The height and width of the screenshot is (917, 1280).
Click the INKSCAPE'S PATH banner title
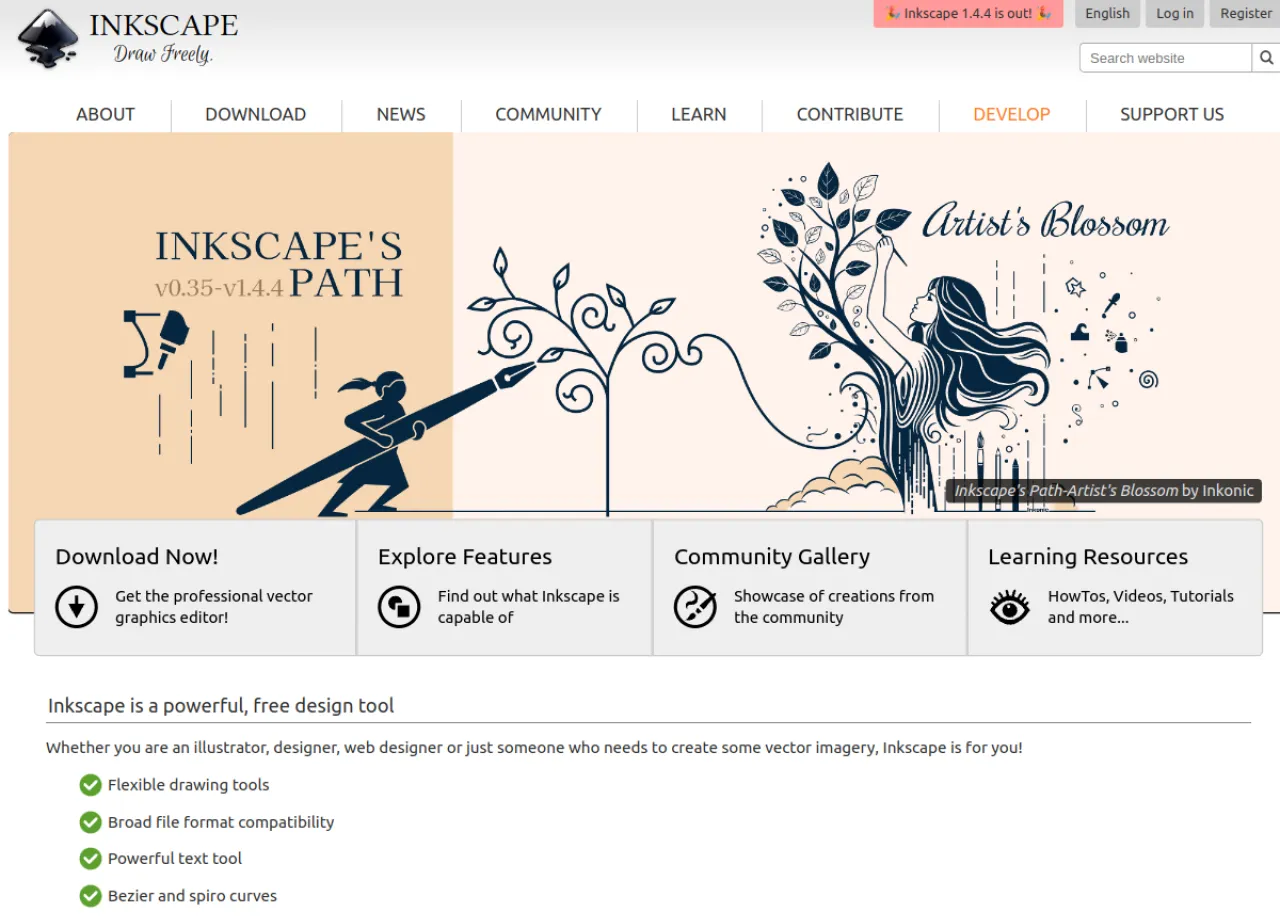pos(279,264)
